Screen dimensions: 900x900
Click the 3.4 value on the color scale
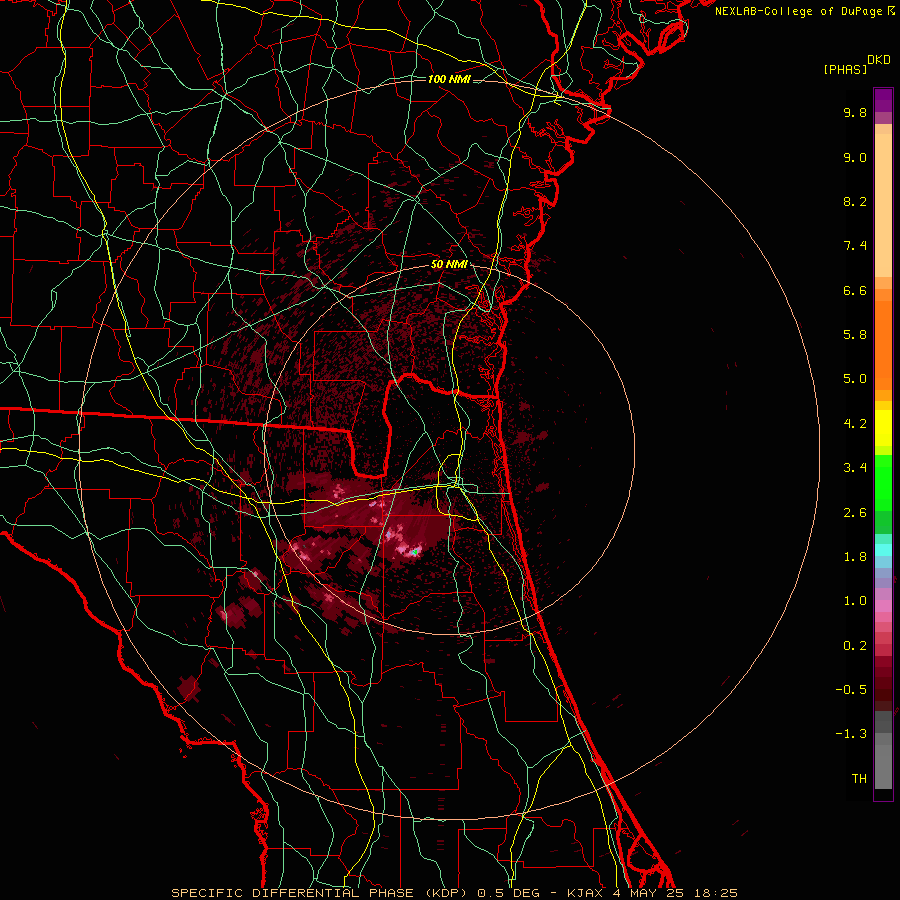[x=855, y=468]
